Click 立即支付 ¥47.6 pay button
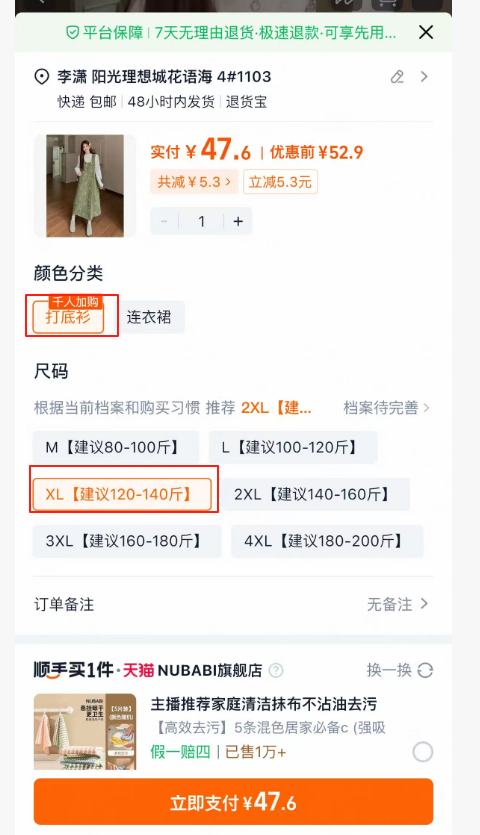This screenshot has width=480, height=835. coord(233,802)
